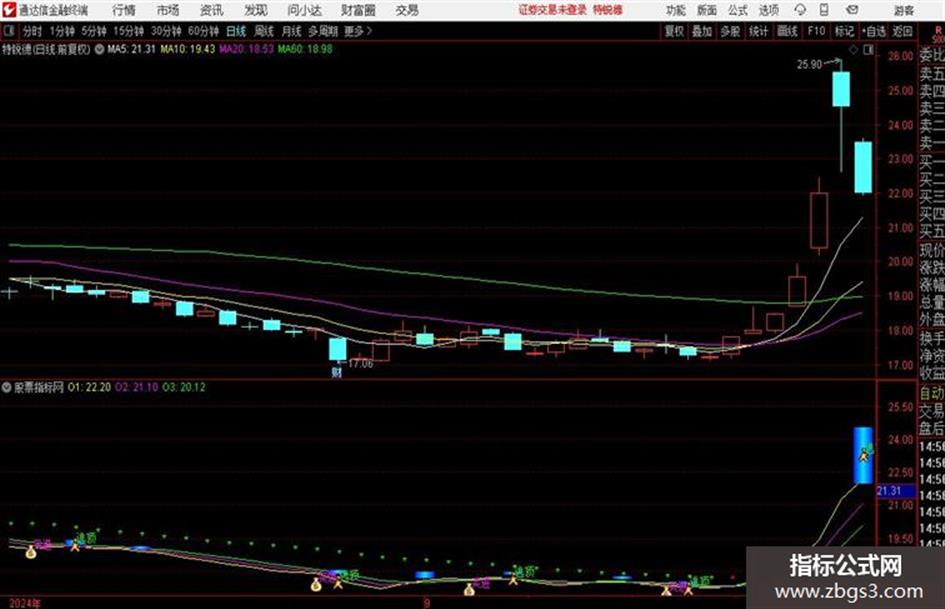Open the 公式 menu
This screenshot has height=609, width=945.
pyautogui.click(x=738, y=10)
